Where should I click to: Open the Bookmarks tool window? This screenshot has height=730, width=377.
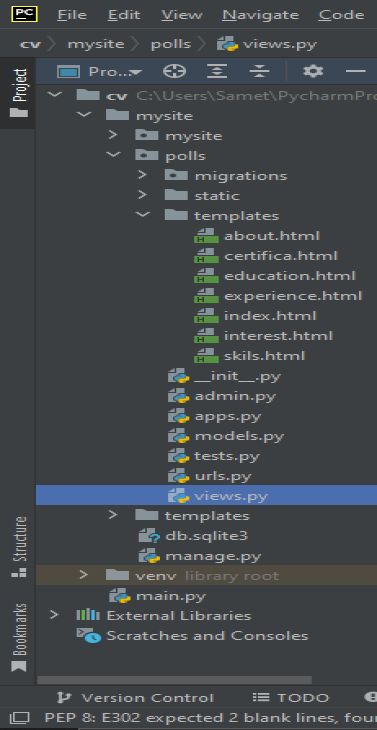pyautogui.click(x=19, y=637)
